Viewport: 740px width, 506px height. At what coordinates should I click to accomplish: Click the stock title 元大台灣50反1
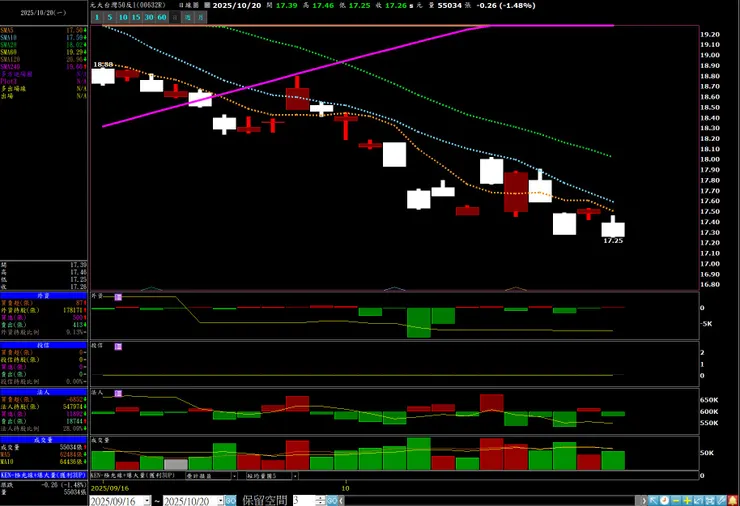[x=128, y=5]
